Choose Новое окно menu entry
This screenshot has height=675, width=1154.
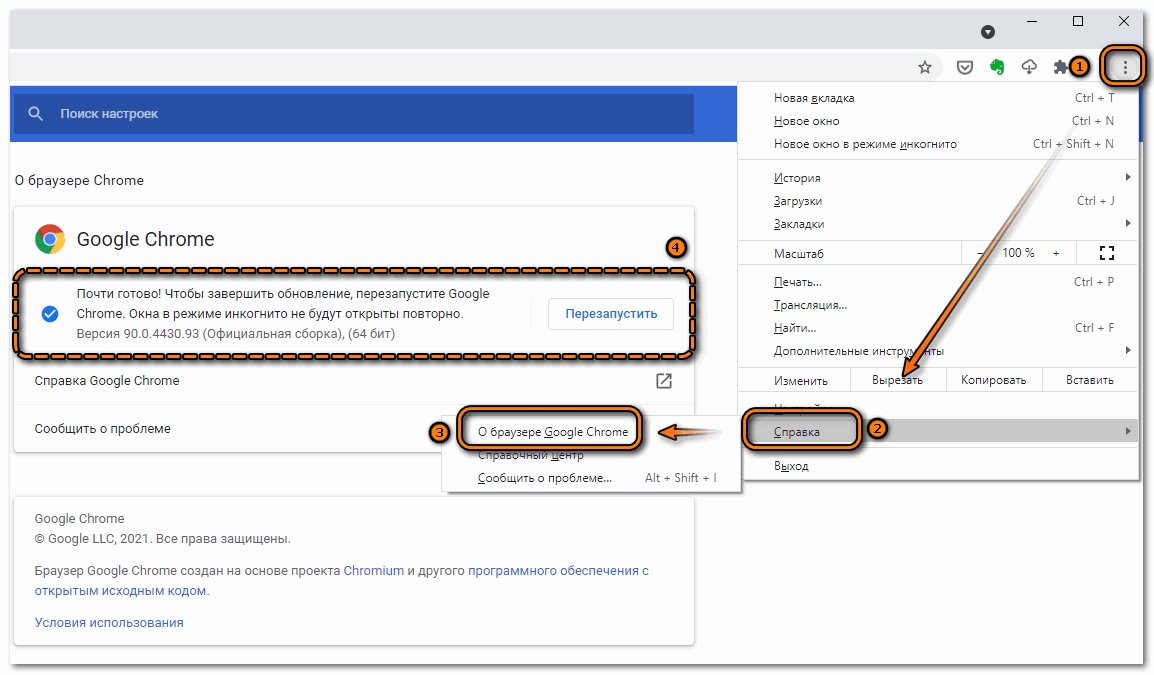tap(939, 121)
